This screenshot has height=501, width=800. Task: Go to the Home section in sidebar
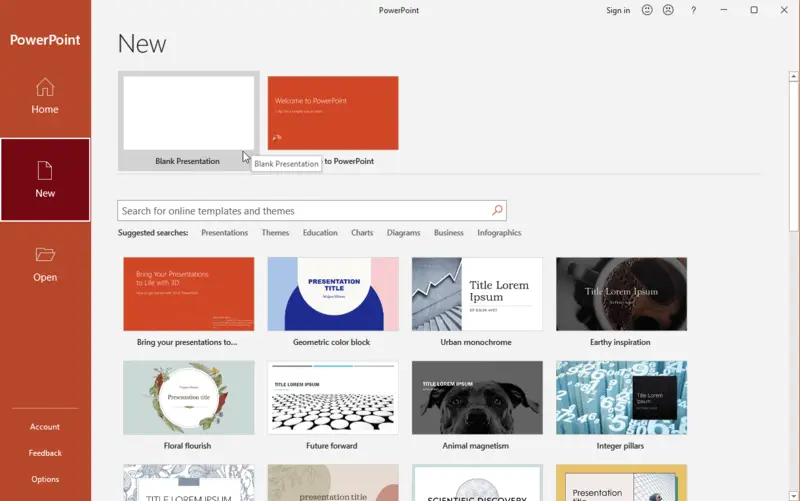pos(45,96)
